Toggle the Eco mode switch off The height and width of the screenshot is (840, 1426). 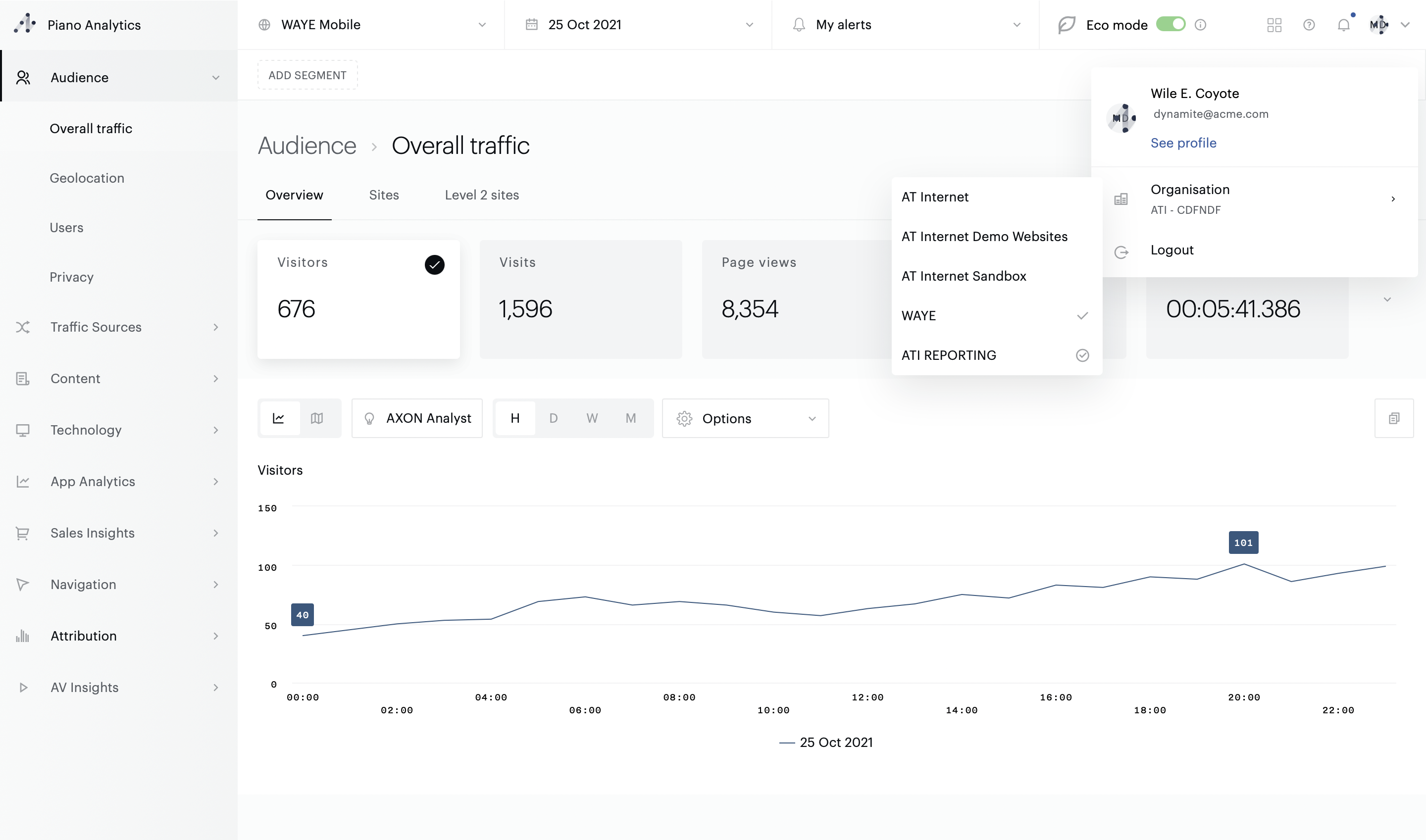coord(1170,24)
